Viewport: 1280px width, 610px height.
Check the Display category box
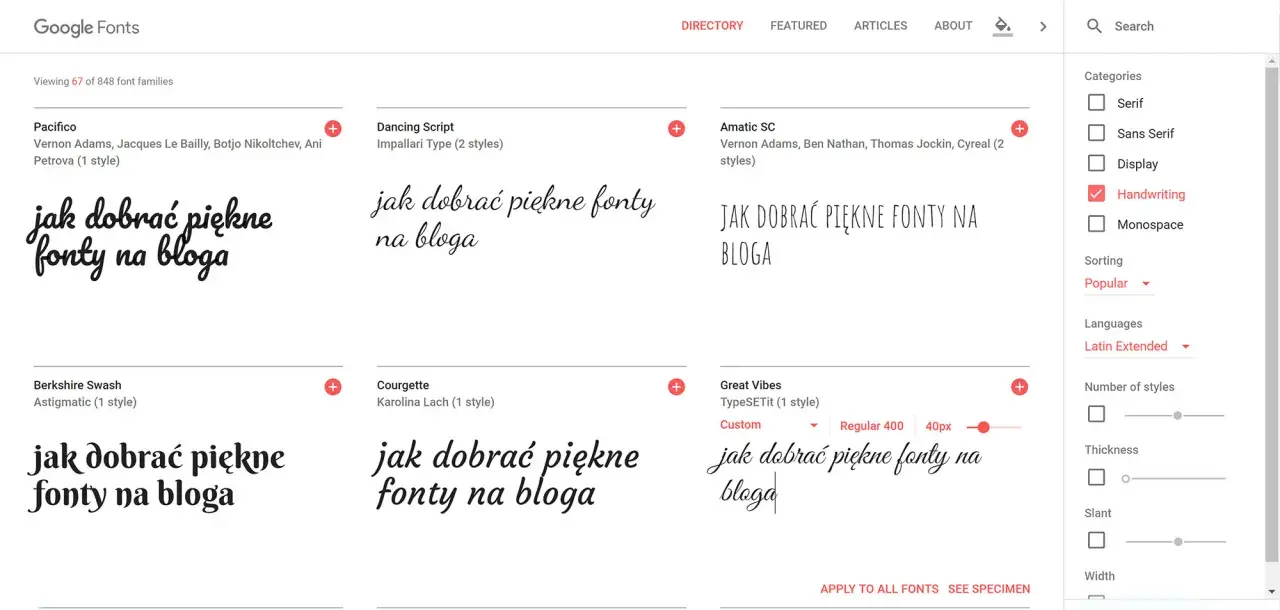[x=1096, y=164]
